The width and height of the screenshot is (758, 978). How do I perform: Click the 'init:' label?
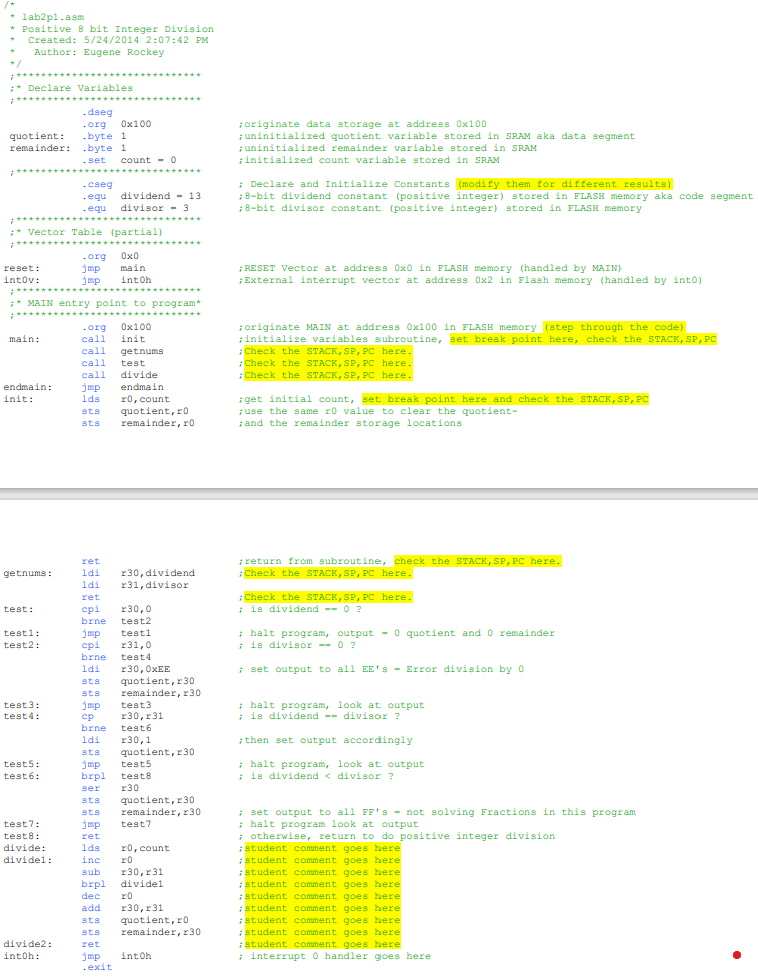18,399
